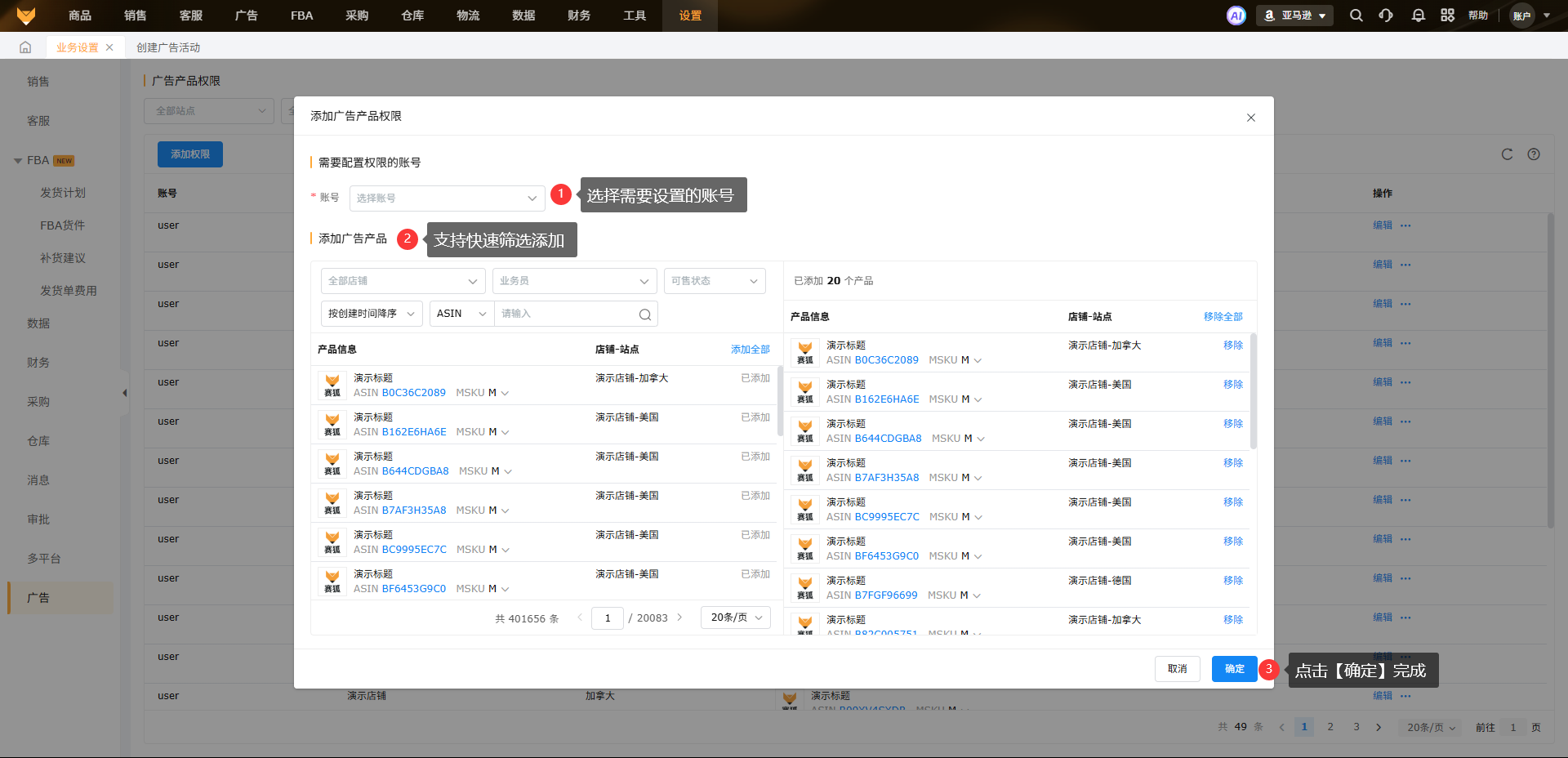Click the AI assistant icon
Viewport: 1568px width, 758px height.
point(1236,16)
